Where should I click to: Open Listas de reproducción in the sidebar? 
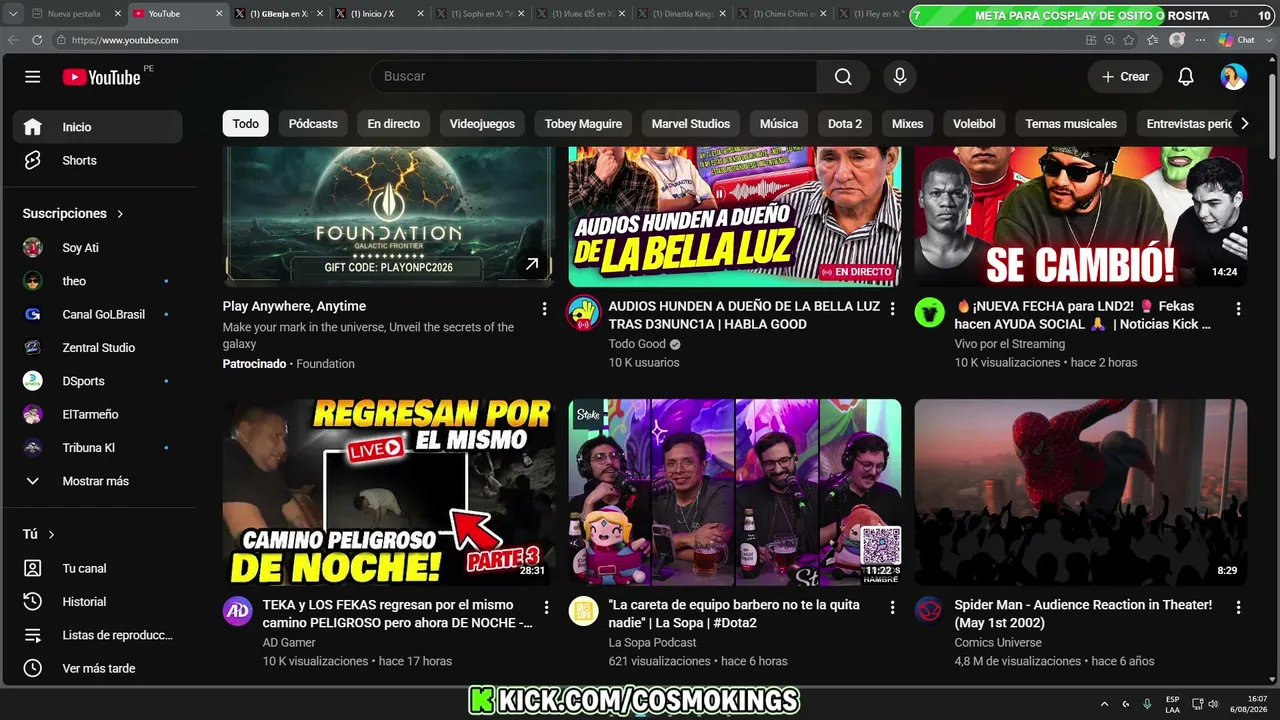(x=98, y=635)
